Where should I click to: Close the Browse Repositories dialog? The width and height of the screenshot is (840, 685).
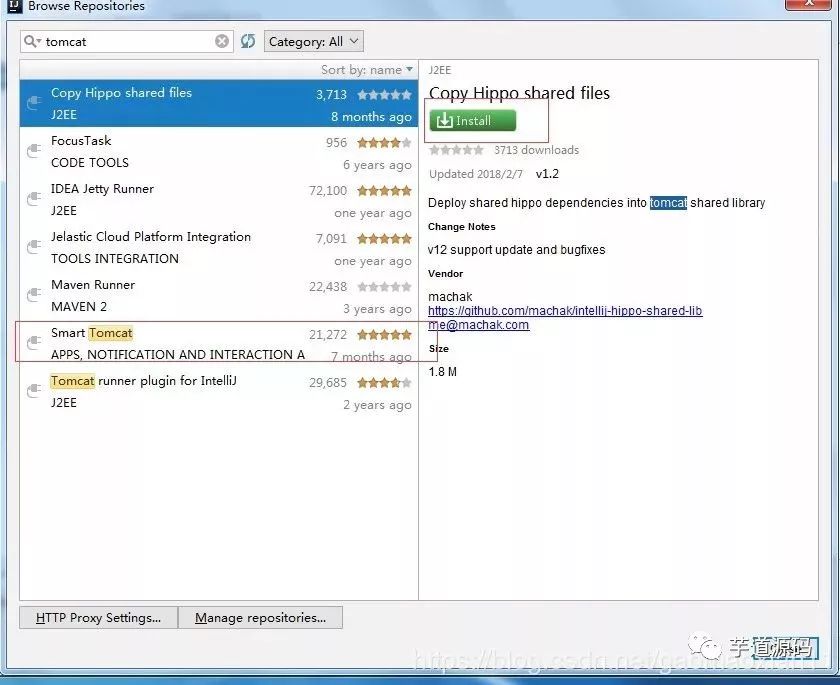point(808,4)
